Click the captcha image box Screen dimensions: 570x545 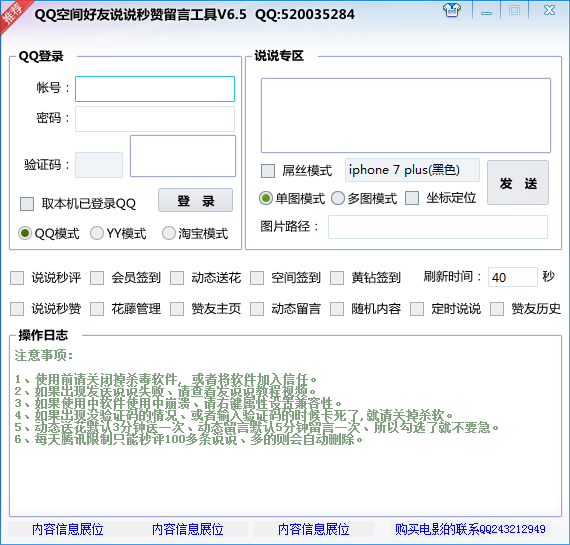183,156
